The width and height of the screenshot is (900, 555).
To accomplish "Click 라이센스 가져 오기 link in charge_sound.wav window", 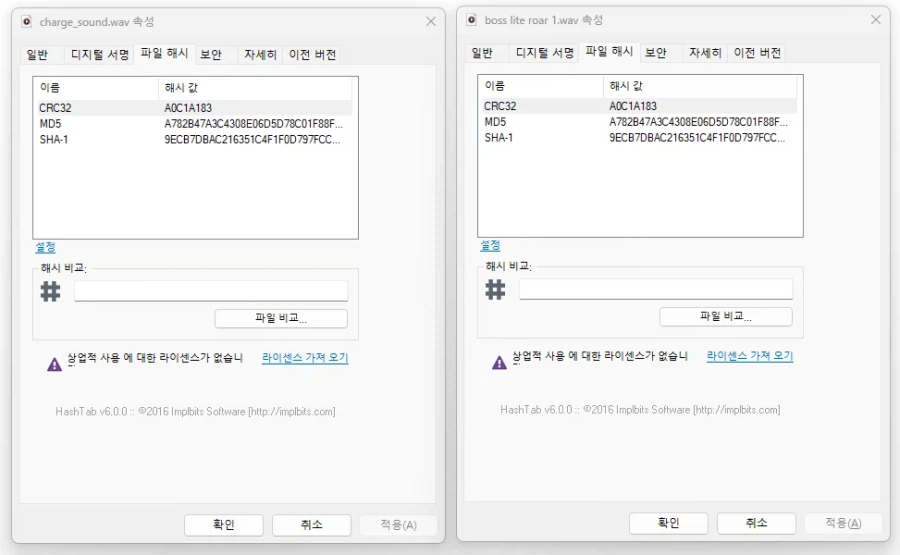I will point(305,358).
